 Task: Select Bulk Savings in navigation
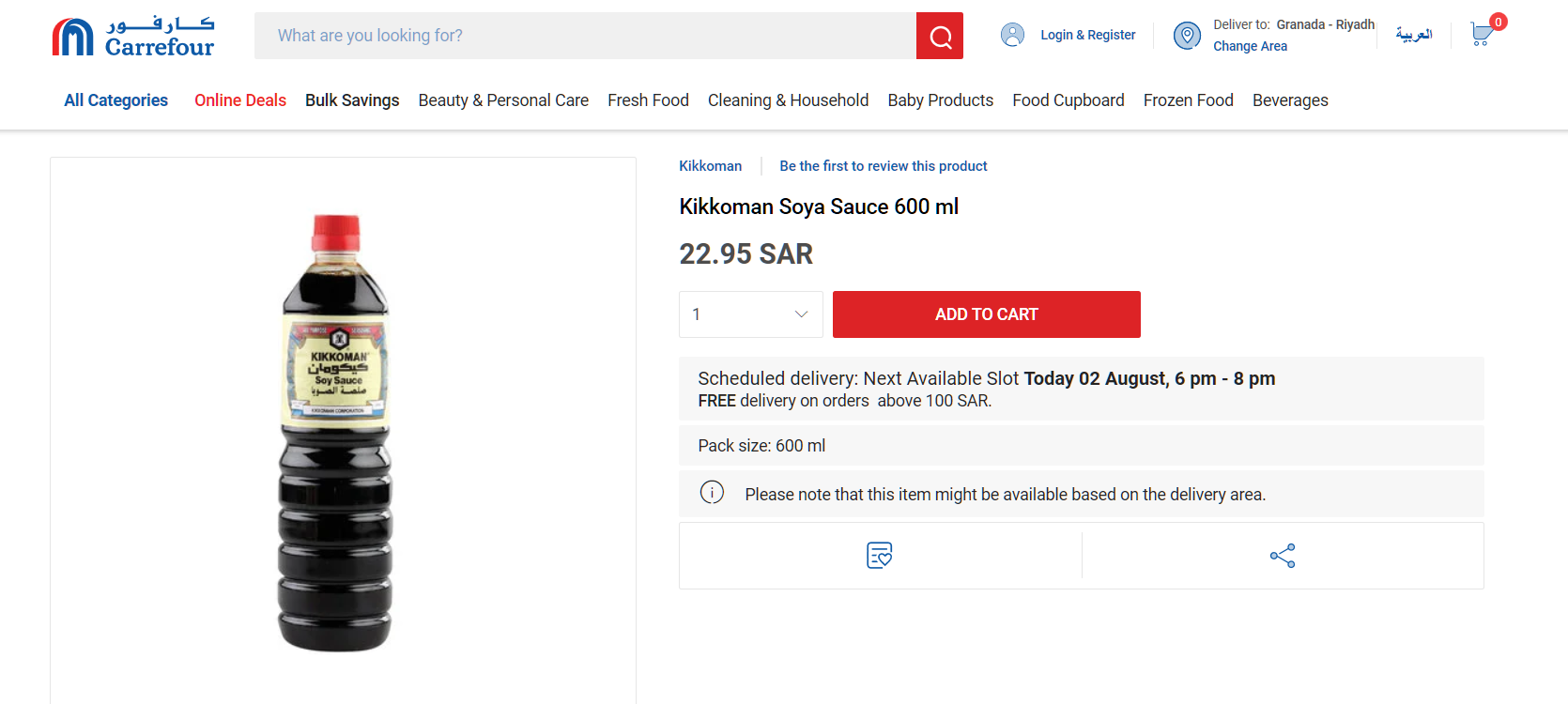pos(352,100)
